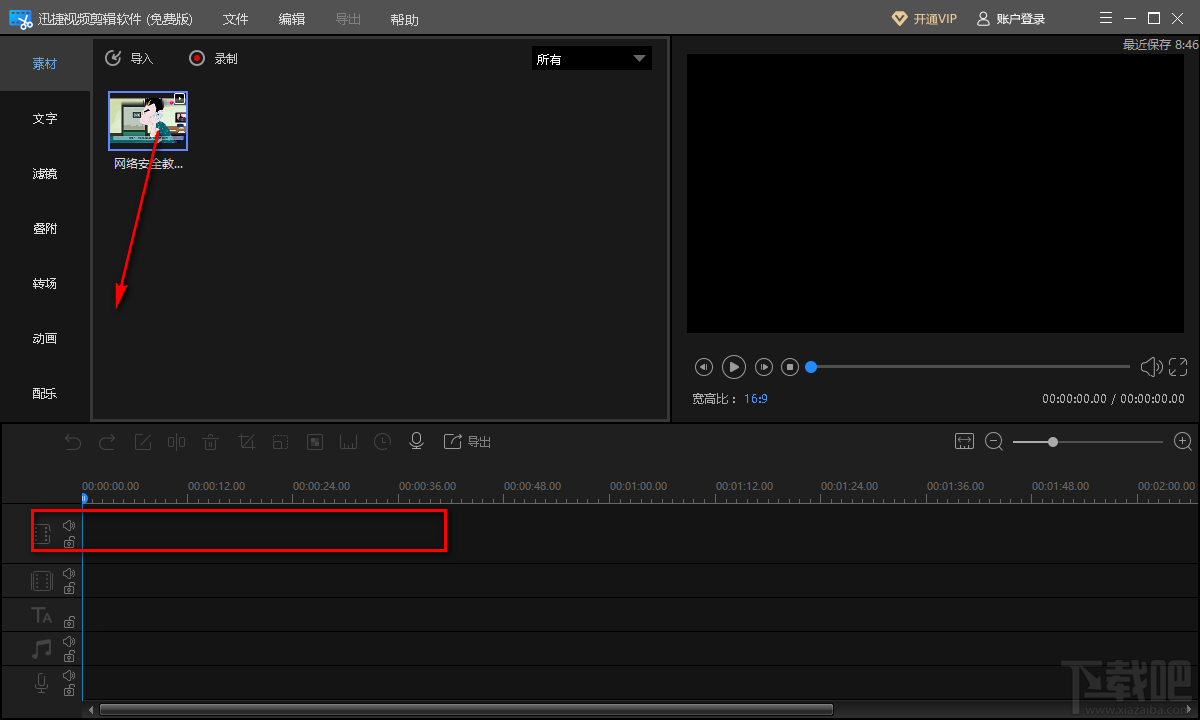Switch to the 素材 tab
Screen dimensions: 1200x720
click(45, 64)
